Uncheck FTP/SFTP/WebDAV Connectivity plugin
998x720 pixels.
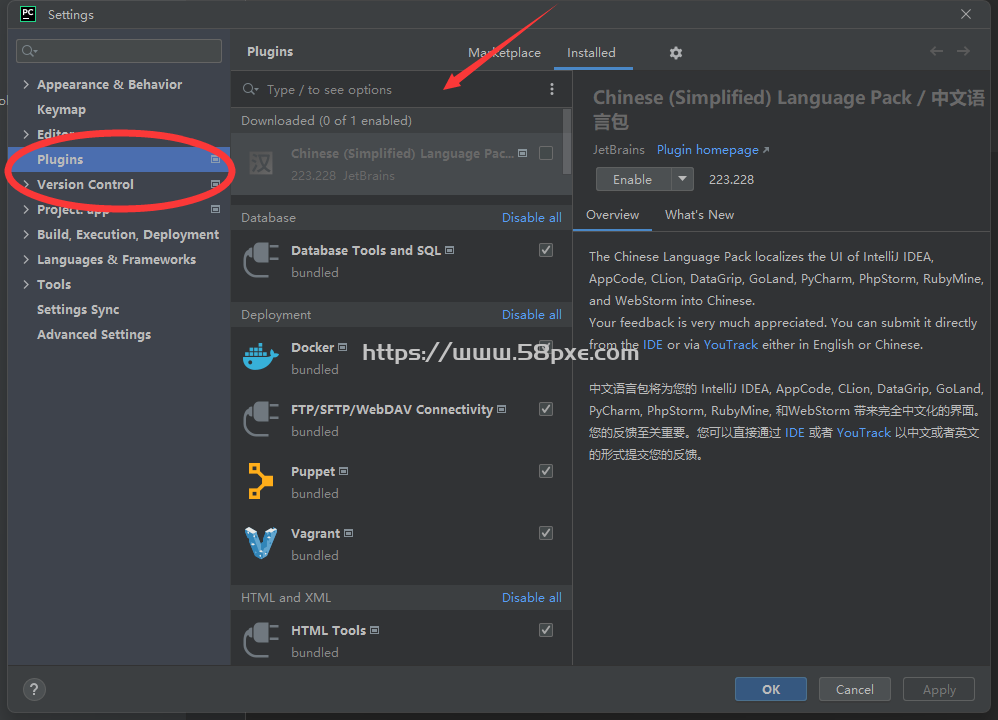pyautogui.click(x=545, y=409)
